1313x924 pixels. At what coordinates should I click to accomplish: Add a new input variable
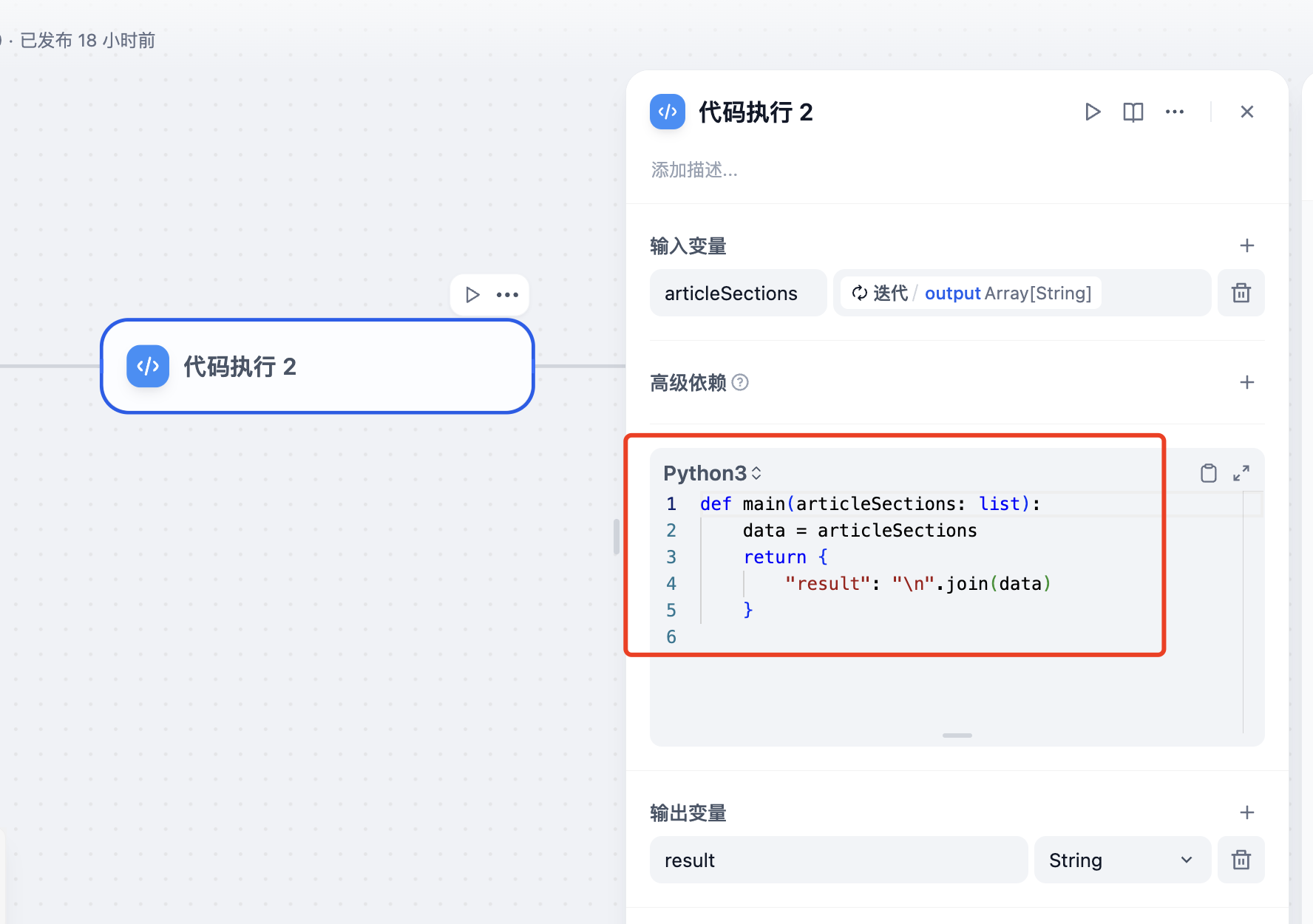coord(1246,245)
